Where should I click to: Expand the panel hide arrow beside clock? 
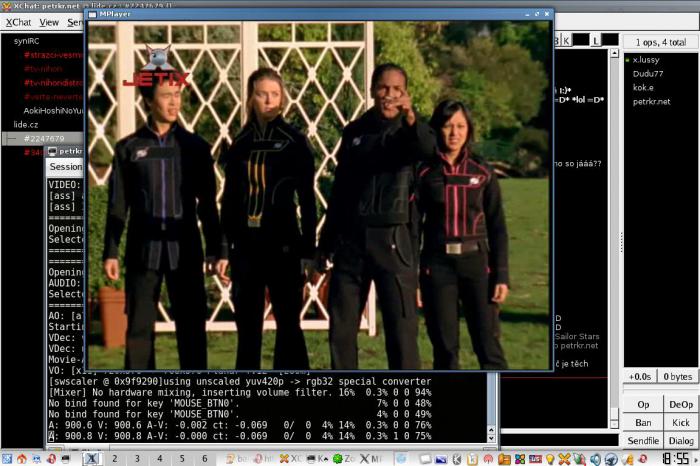point(696,459)
